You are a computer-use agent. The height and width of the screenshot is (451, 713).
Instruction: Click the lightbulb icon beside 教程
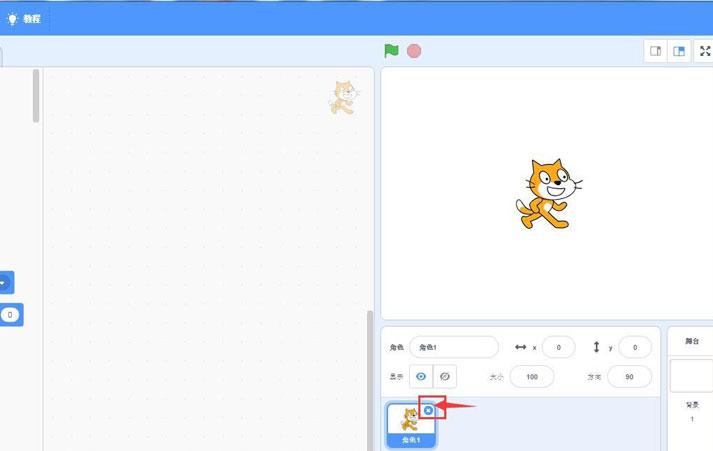tap(13, 19)
